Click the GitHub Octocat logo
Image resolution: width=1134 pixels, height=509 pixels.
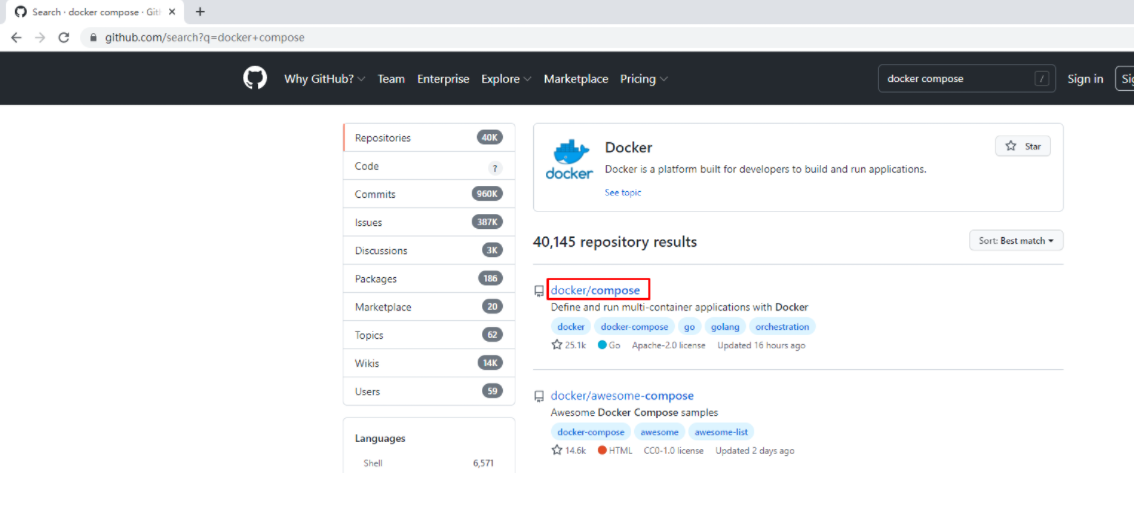click(255, 78)
